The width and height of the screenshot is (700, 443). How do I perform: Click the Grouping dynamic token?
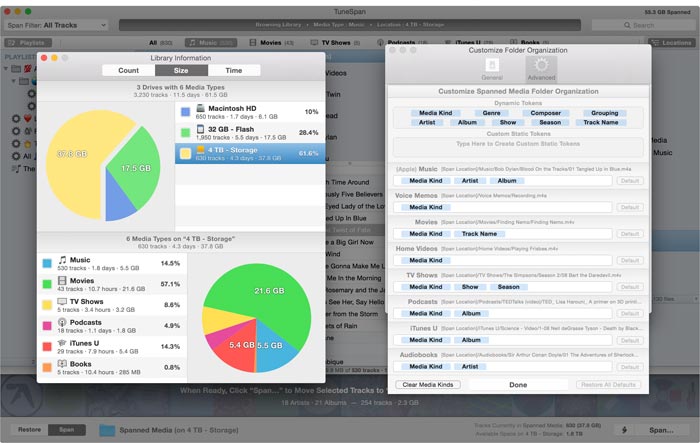[x=605, y=113]
